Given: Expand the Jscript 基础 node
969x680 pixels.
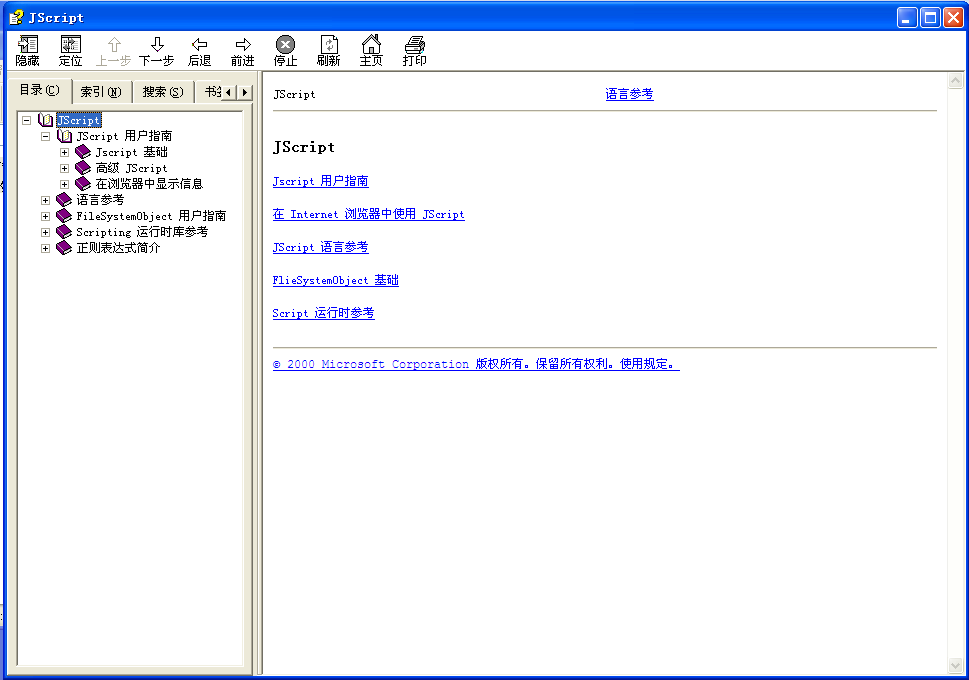Looking at the screenshot, I should 64,152.
